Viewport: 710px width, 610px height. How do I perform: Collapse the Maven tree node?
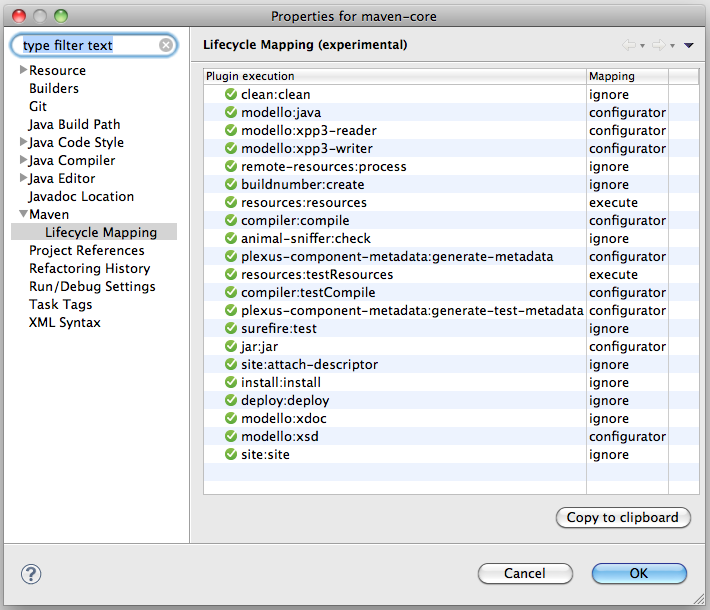(x=24, y=214)
